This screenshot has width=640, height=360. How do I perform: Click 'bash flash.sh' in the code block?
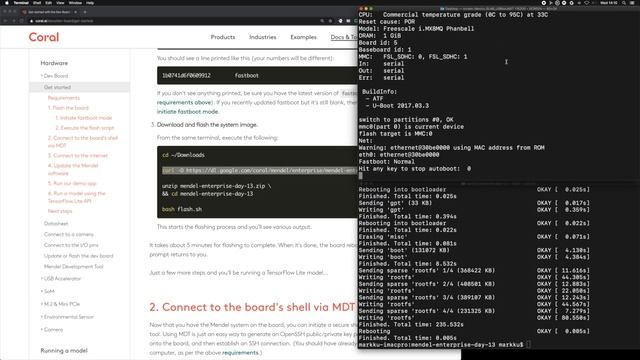182,209
